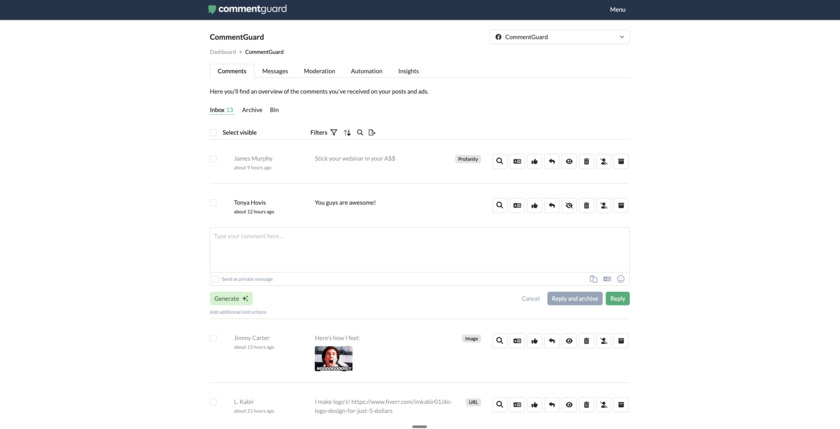
Task: Like James Murphy's comment with thumbs-up
Action: [x=534, y=161]
